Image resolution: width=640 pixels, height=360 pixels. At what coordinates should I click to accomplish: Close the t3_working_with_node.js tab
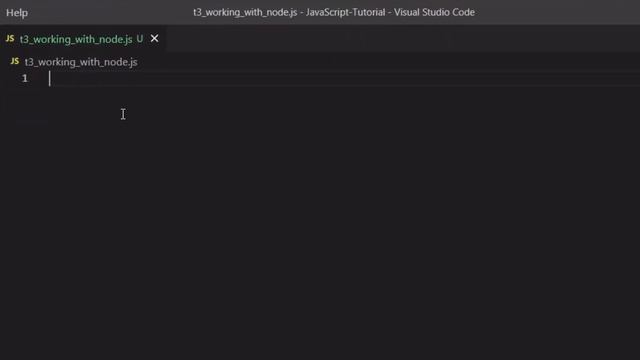pyautogui.click(x=154, y=38)
